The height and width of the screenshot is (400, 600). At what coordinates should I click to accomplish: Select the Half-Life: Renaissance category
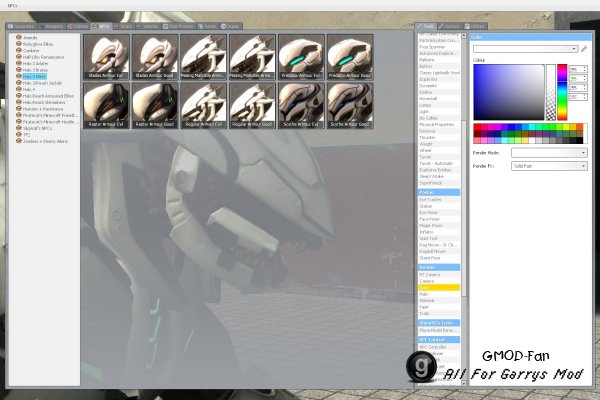[43, 57]
